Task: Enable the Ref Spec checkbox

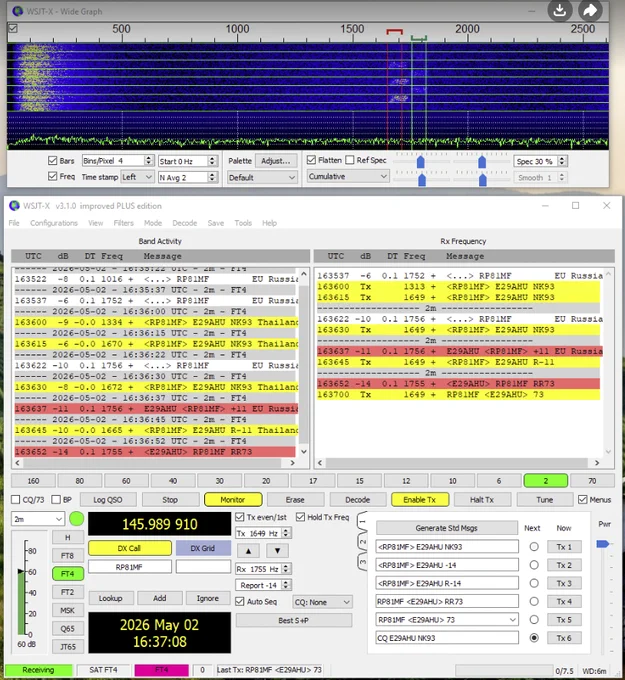Action: [x=350, y=160]
